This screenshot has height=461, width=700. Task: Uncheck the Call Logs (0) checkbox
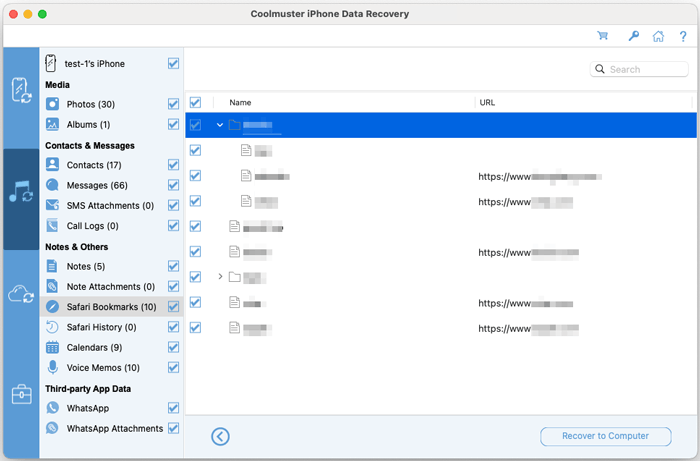pyautogui.click(x=173, y=225)
